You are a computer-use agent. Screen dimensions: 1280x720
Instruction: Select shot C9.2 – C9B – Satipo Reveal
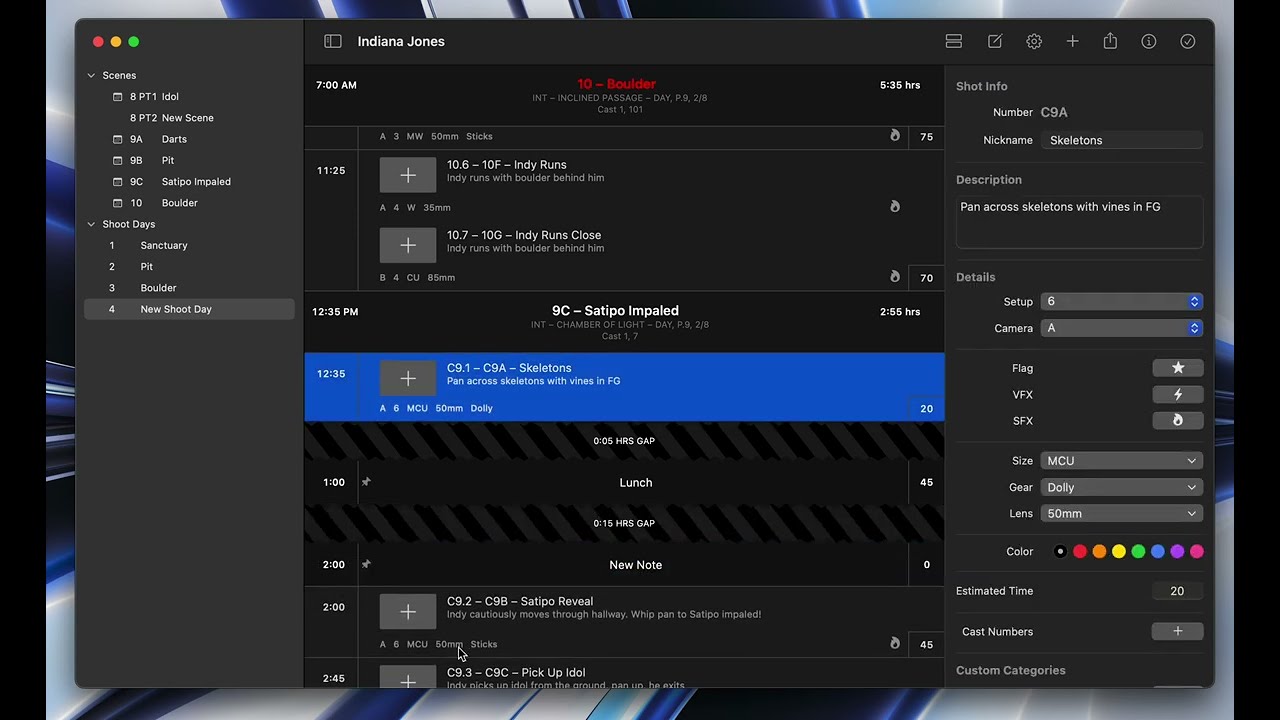point(624,622)
